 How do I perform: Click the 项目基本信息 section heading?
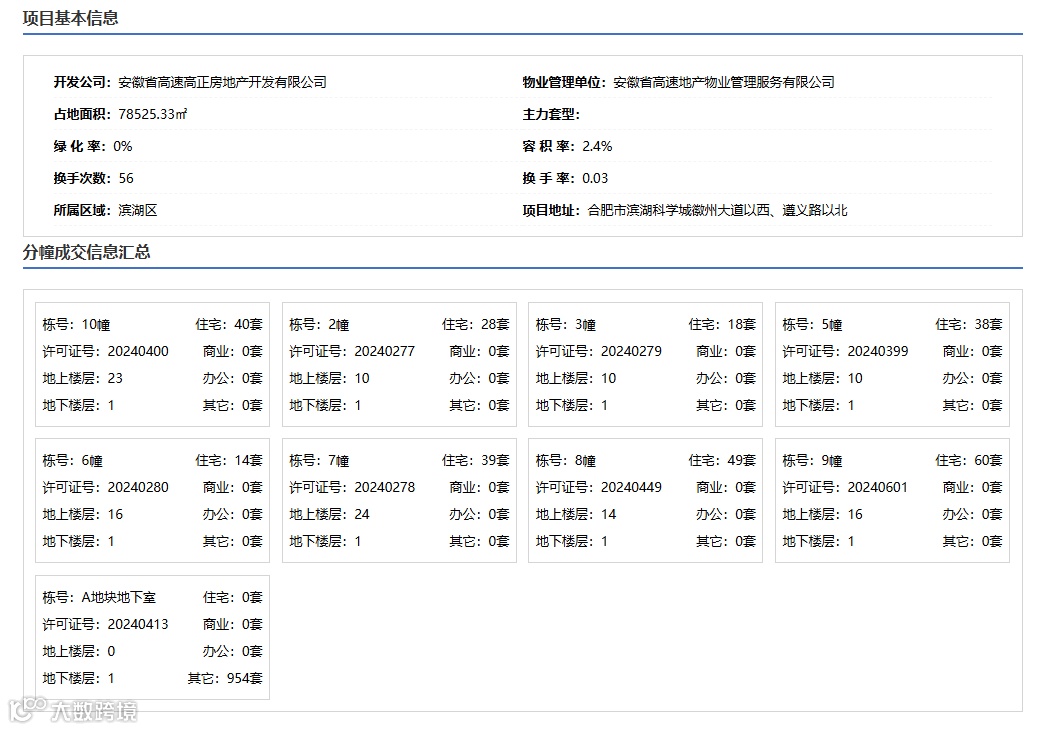[71, 18]
